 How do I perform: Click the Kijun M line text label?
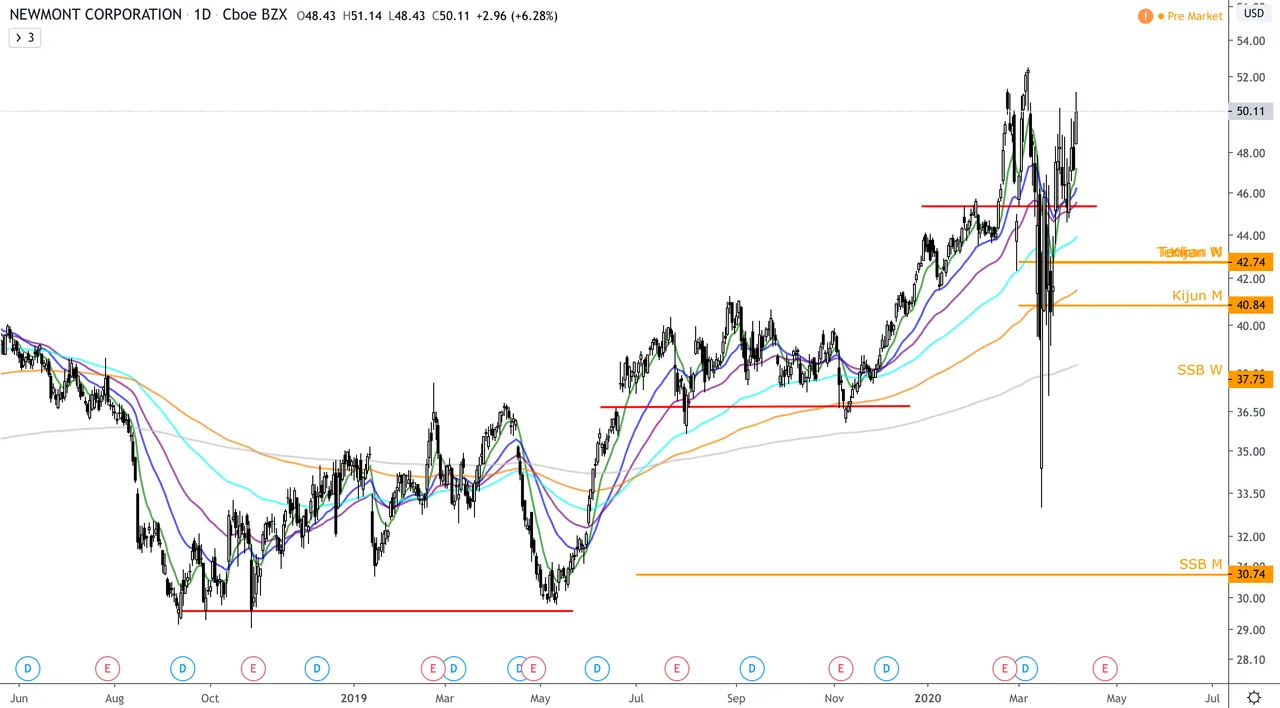(x=1197, y=296)
